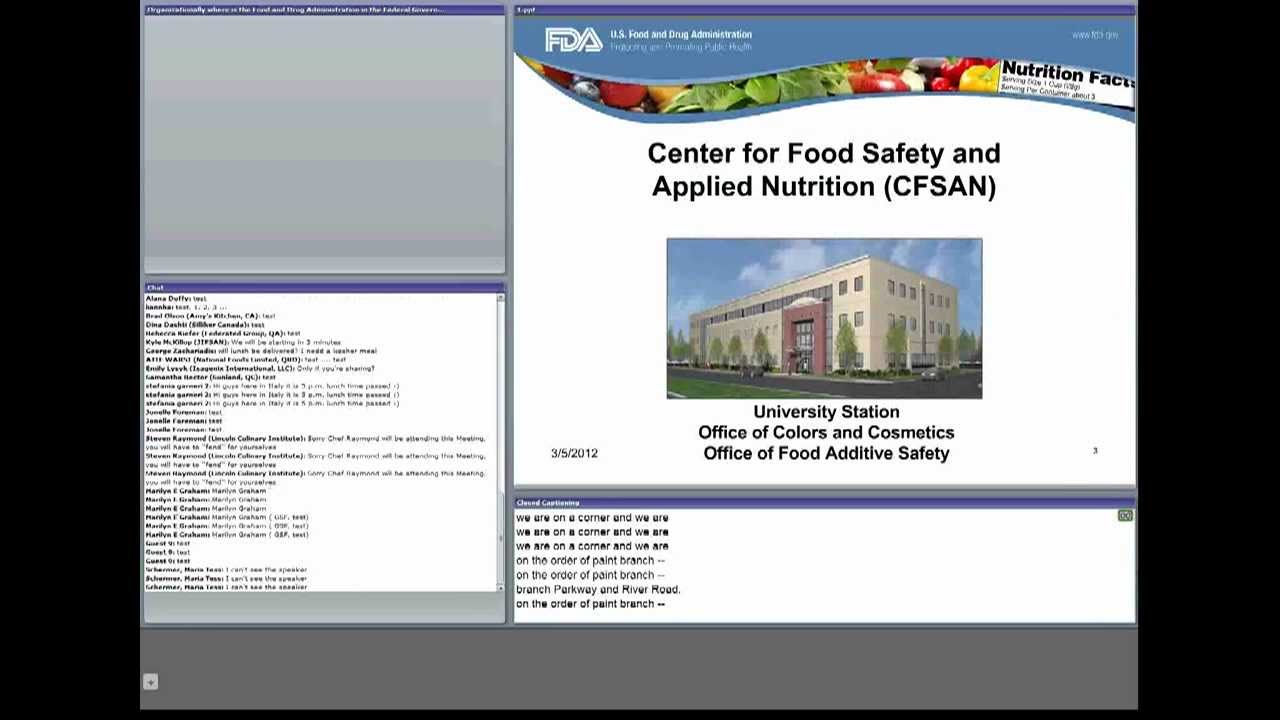
Task: Click 'Office of Colors and Cosmetics' text
Action: 826,432
